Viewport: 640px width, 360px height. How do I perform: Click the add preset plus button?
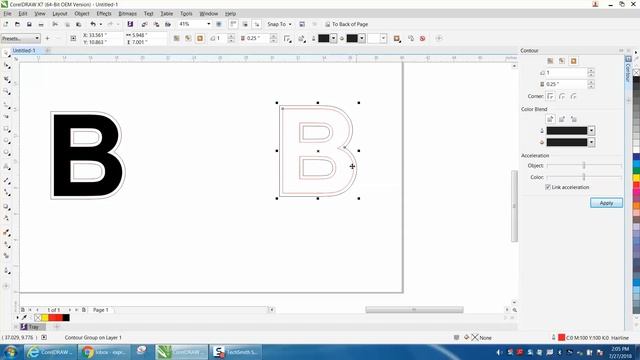(47, 38)
